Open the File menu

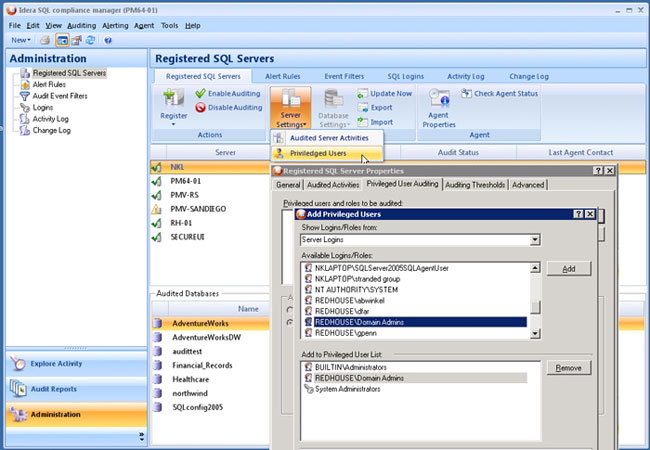[x=15, y=26]
